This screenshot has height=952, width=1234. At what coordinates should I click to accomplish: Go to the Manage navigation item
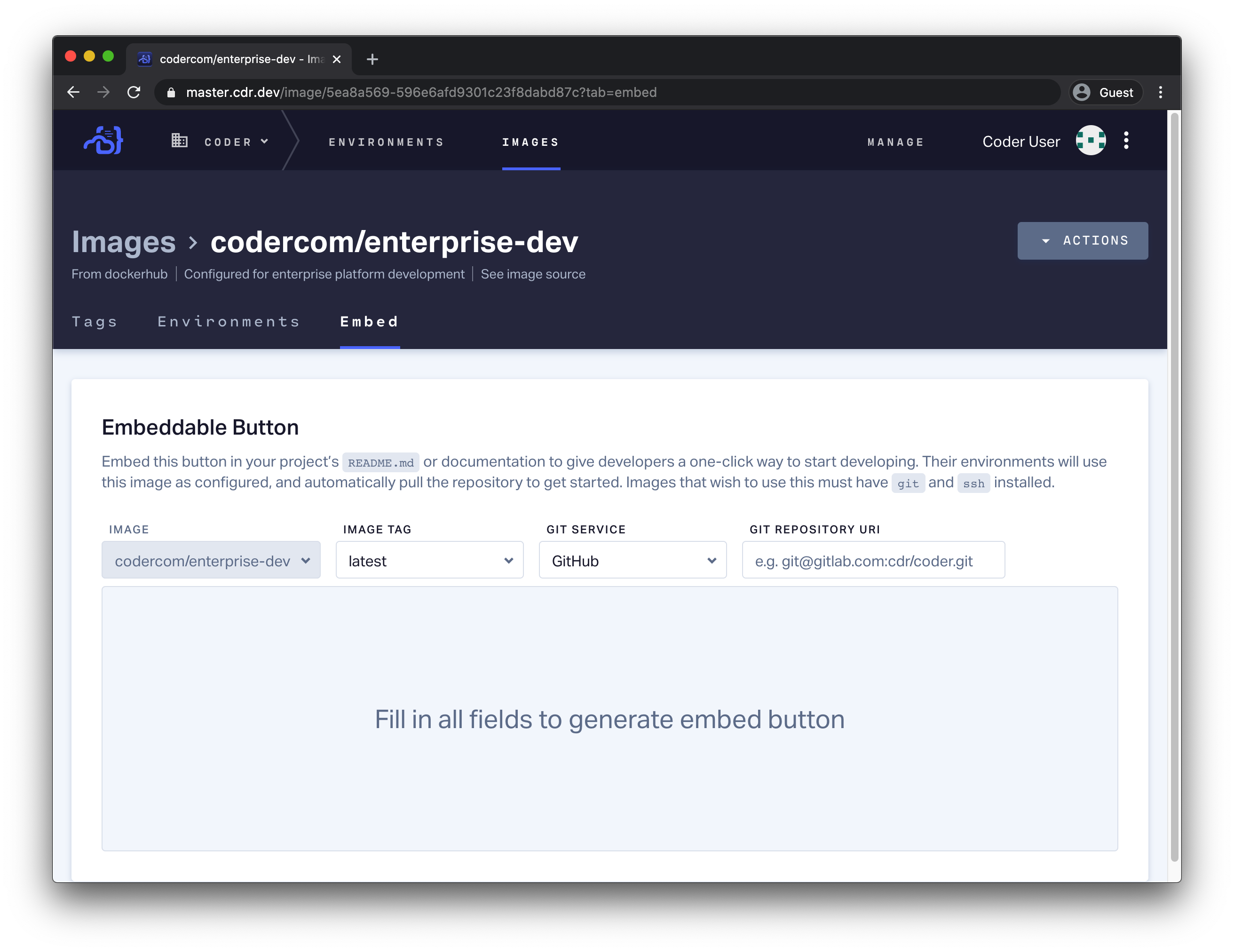coord(895,142)
